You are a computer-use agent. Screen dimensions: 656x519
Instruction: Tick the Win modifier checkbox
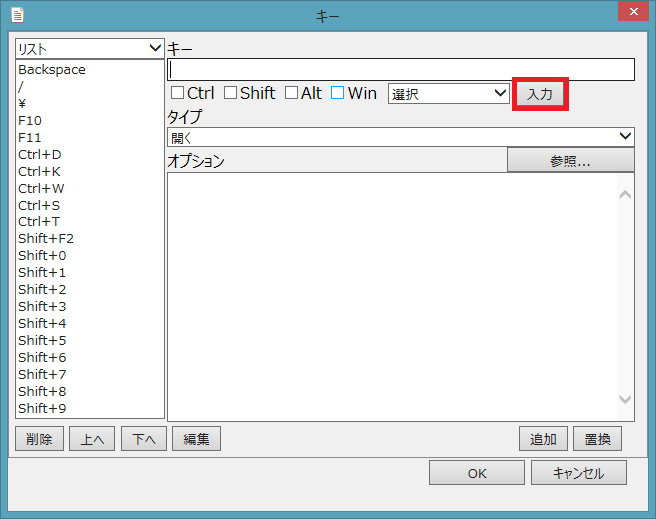(x=338, y=93)
